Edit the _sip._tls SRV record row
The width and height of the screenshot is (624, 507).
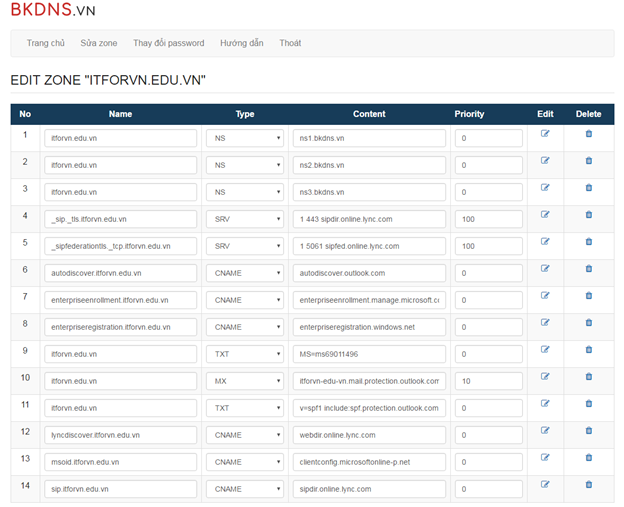[545, 214]
